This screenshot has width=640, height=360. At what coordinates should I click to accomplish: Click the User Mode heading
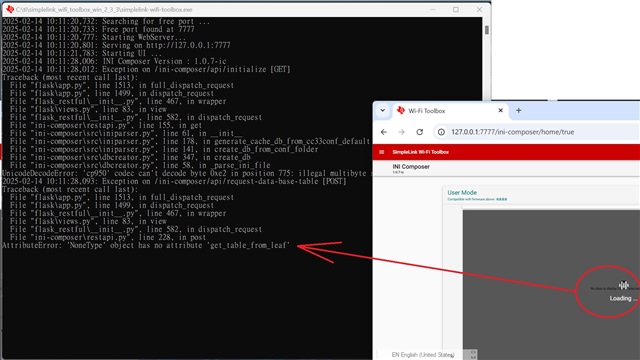(462, 193)
